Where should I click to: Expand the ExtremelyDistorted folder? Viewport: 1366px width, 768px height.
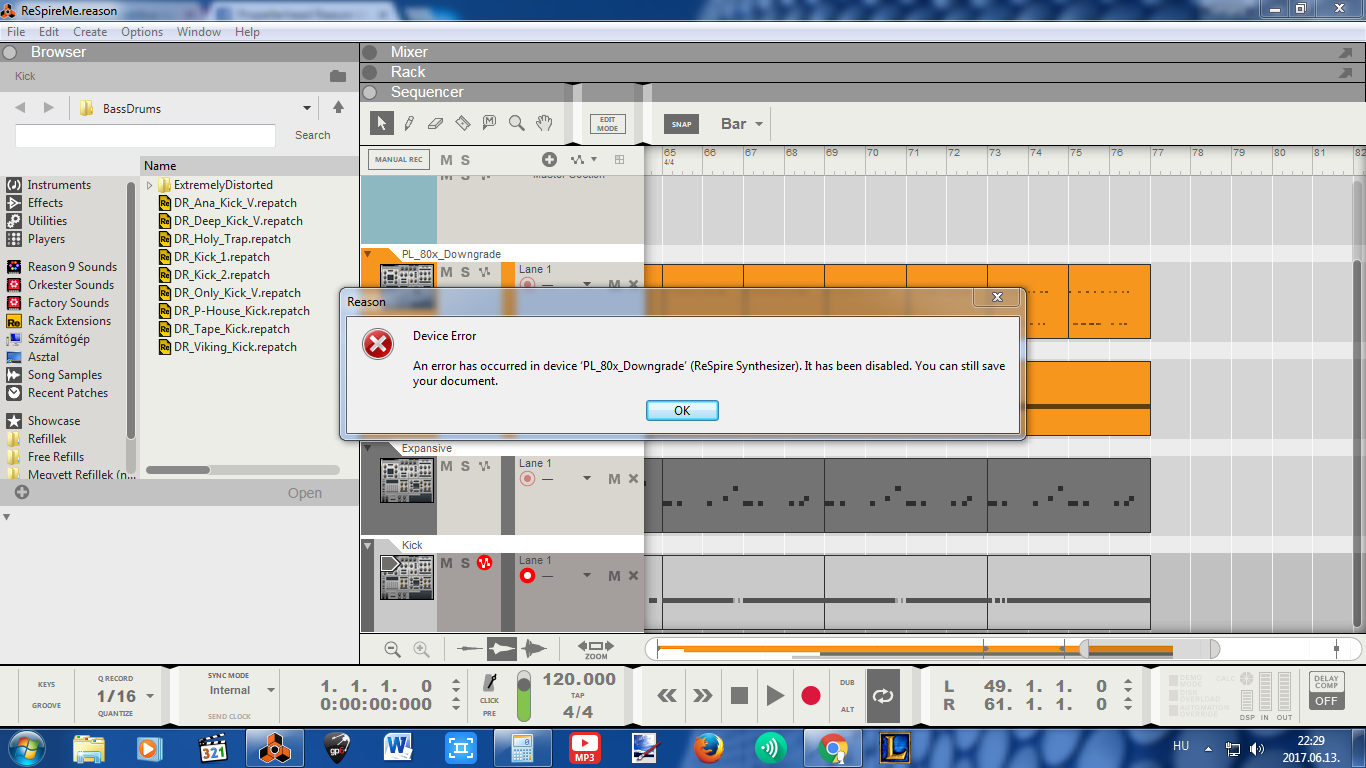(150, 185)
